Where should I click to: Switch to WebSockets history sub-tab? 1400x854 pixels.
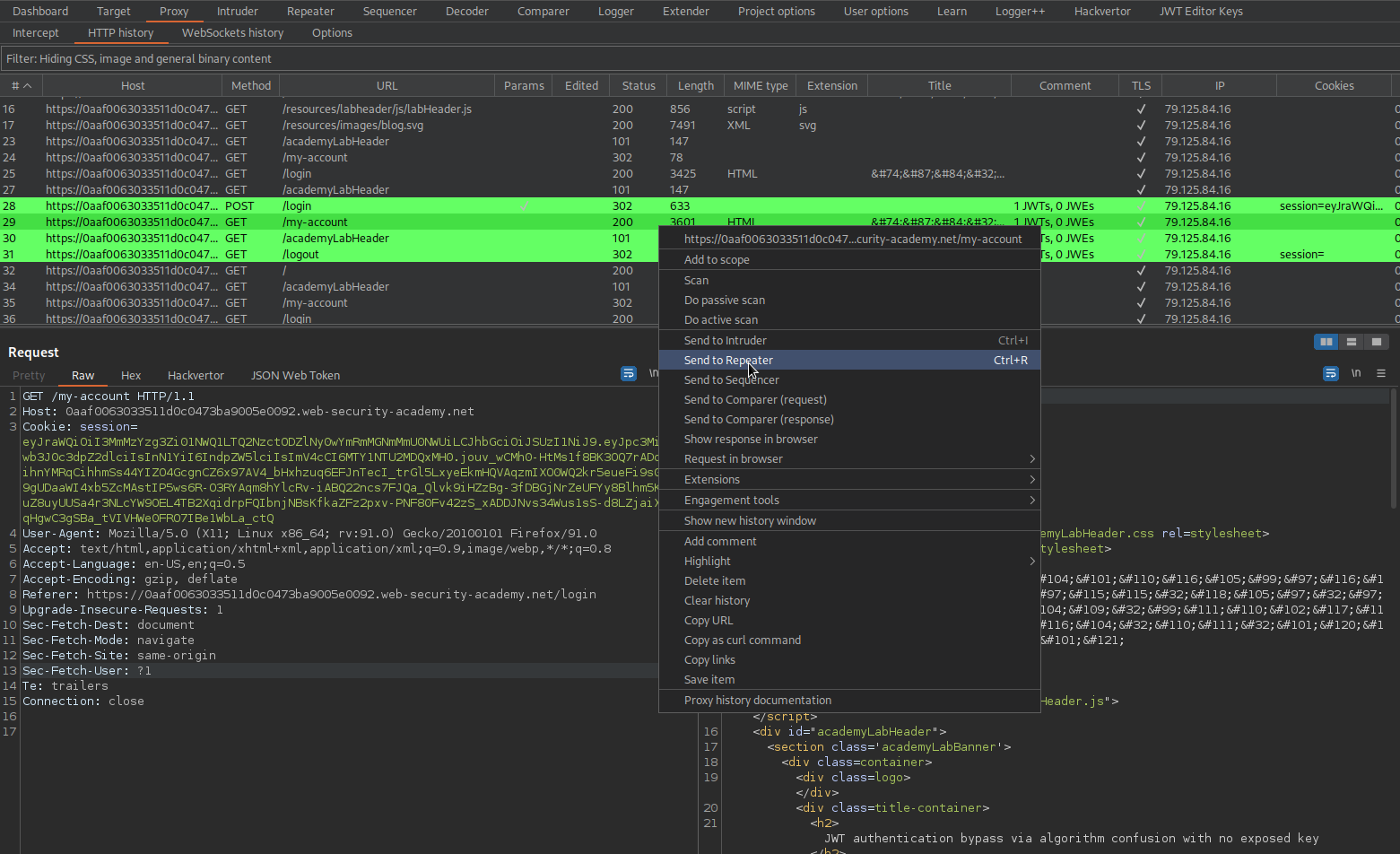pos(232,33)
